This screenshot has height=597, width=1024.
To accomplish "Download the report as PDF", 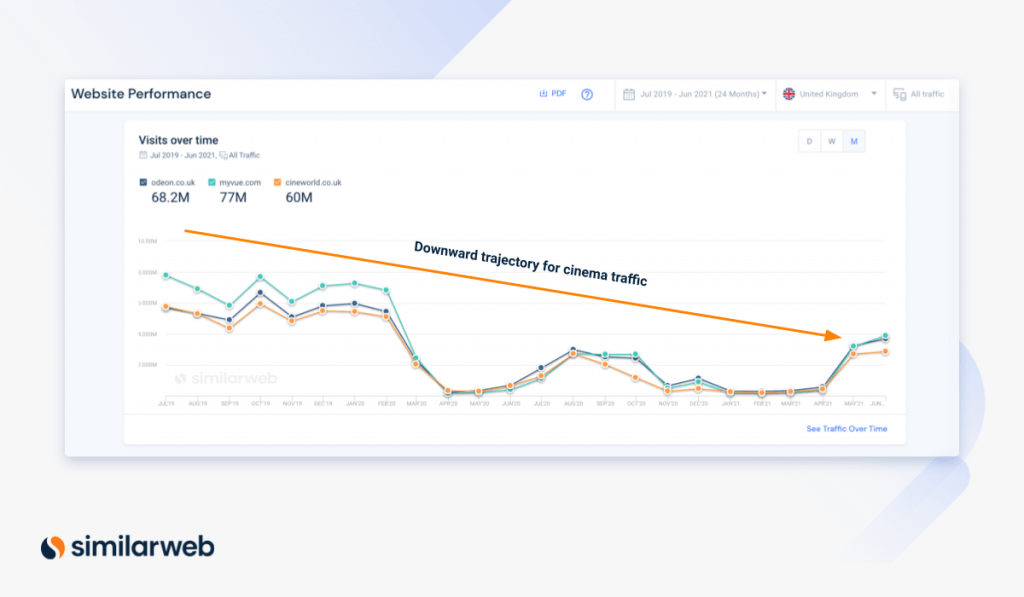I will point(552,94).
